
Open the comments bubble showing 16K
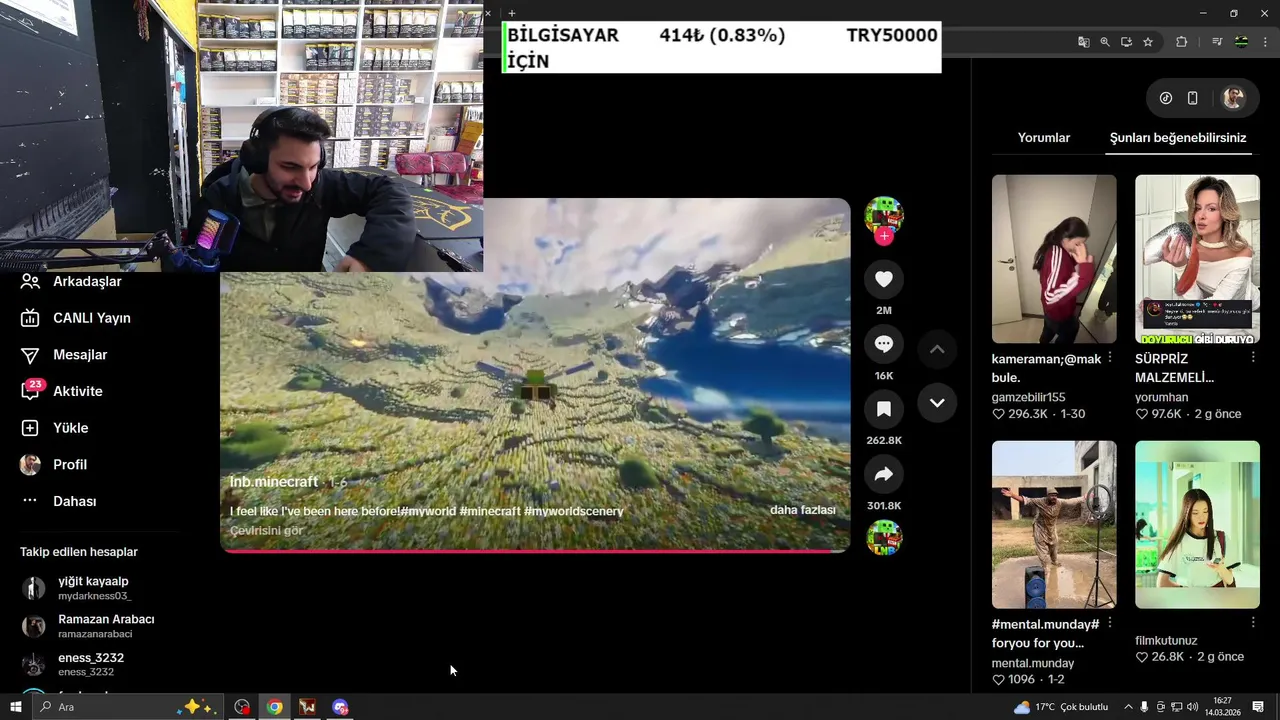(x=884, y=344)
